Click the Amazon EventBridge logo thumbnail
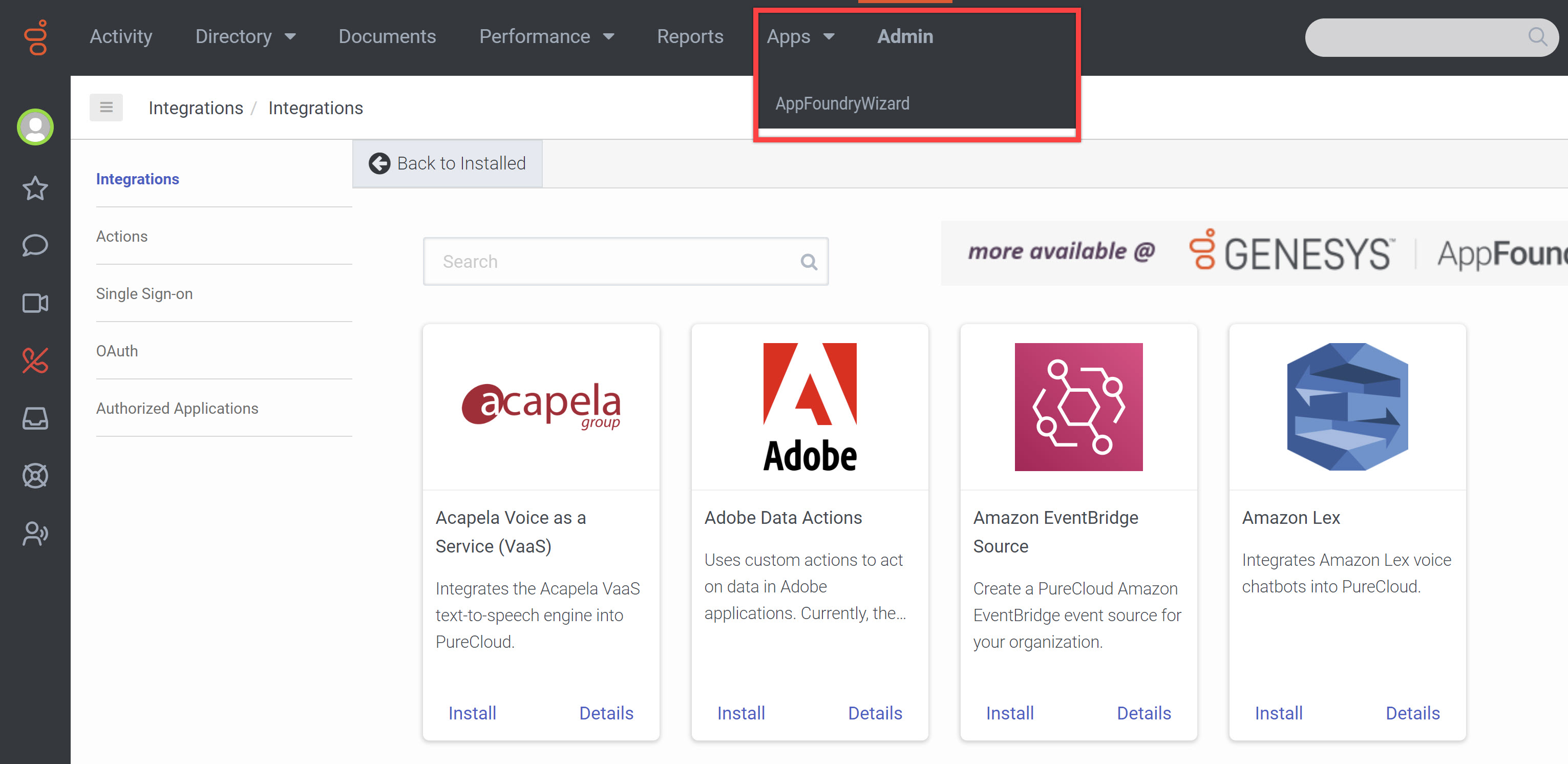This screenshot has height=764, width=1568. coord(1078,407)
